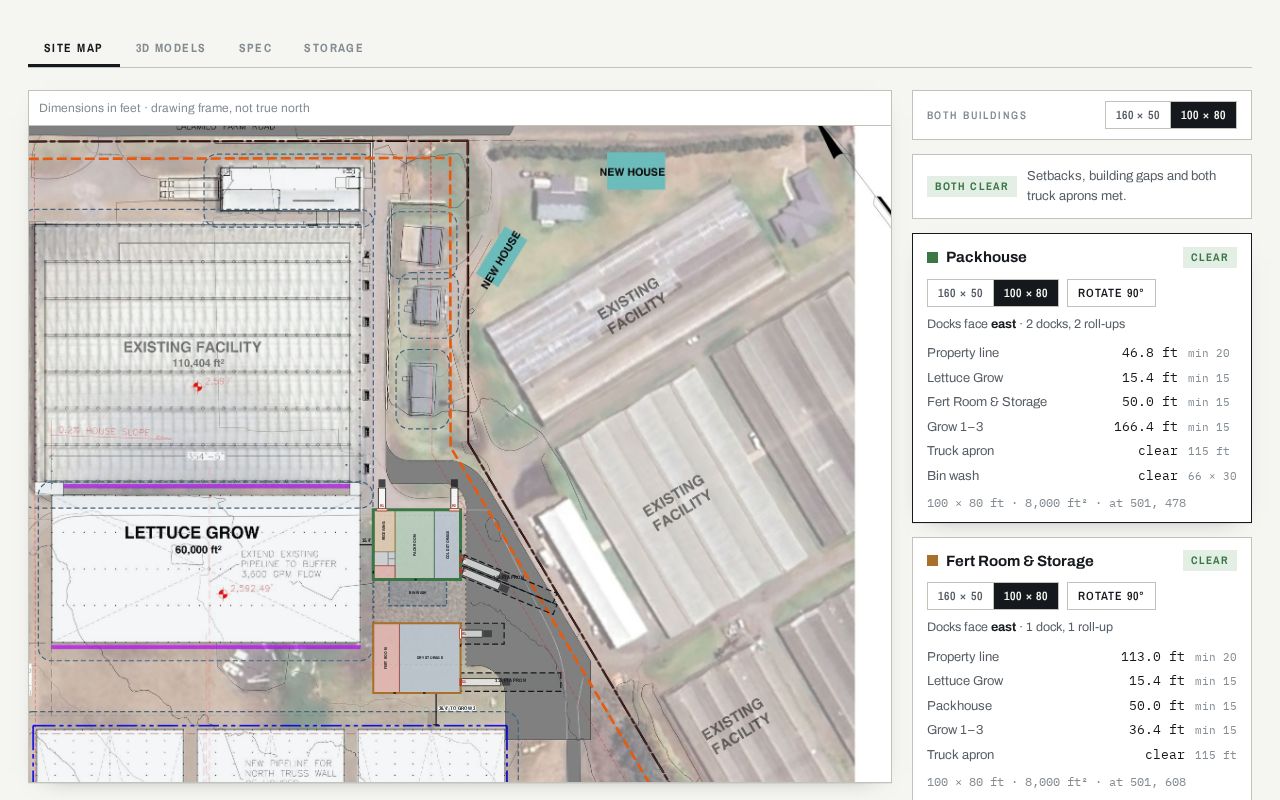The image size is (1280, 800).
Task: Click the BOTH CLEAR status badge
Action: tap(972, 186)
